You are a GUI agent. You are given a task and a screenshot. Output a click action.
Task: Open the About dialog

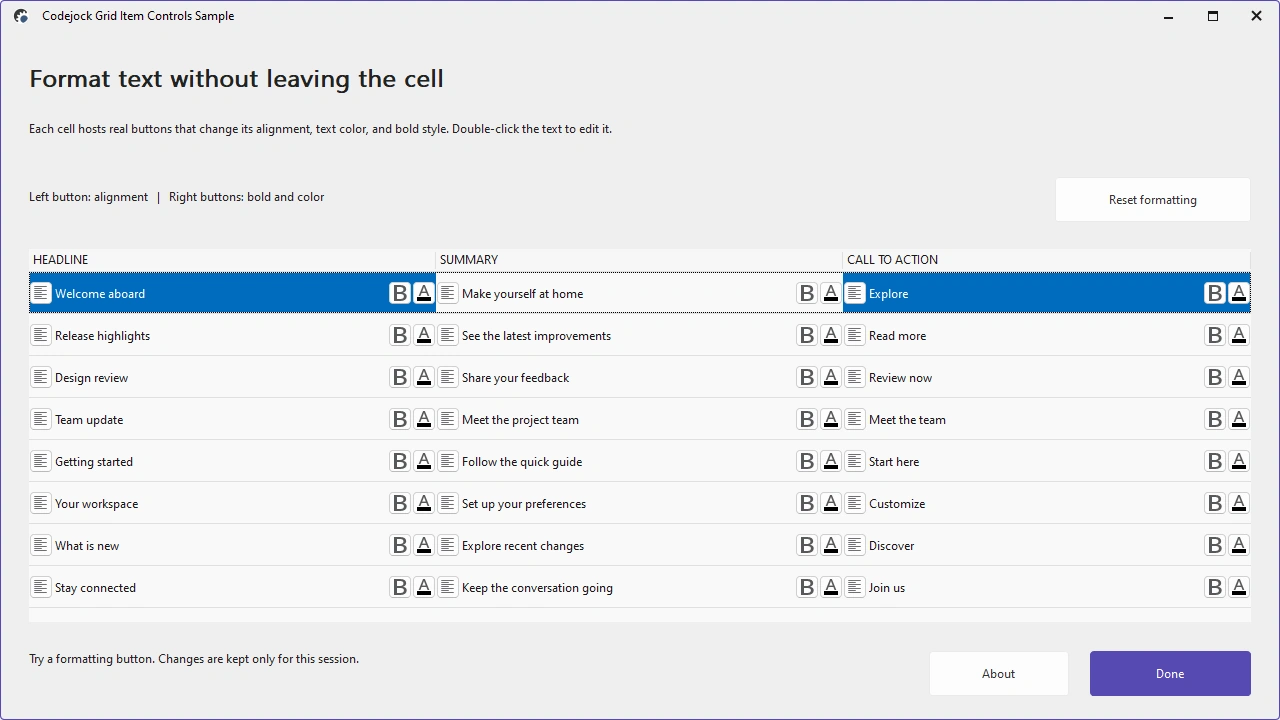click(998, 674)
